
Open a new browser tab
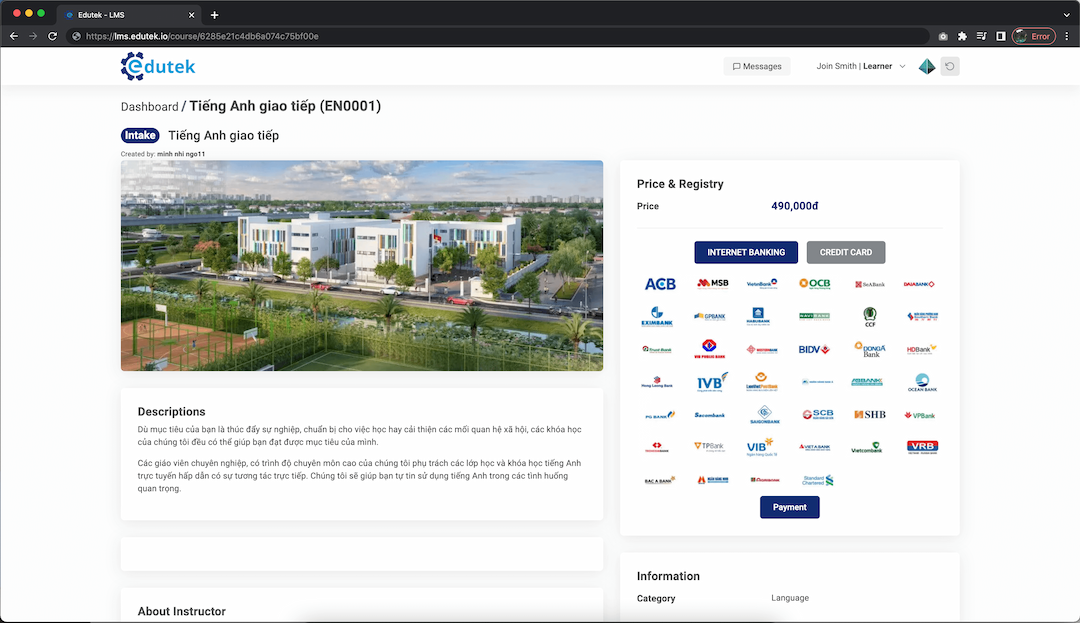(214, 14)
